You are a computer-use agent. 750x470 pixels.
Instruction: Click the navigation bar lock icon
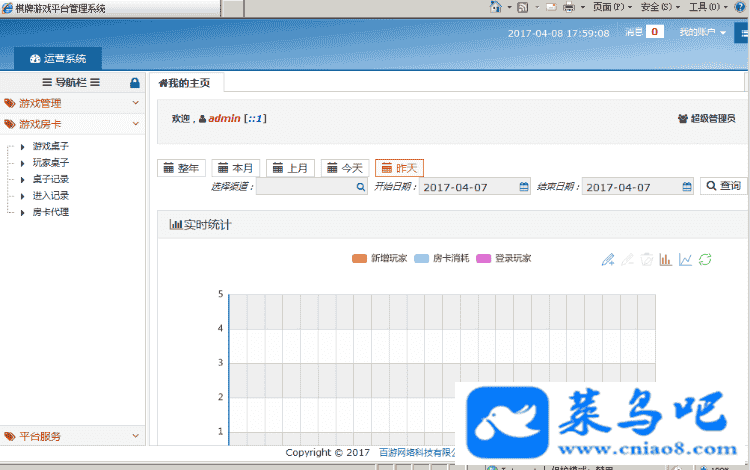[x=135, y=83]
